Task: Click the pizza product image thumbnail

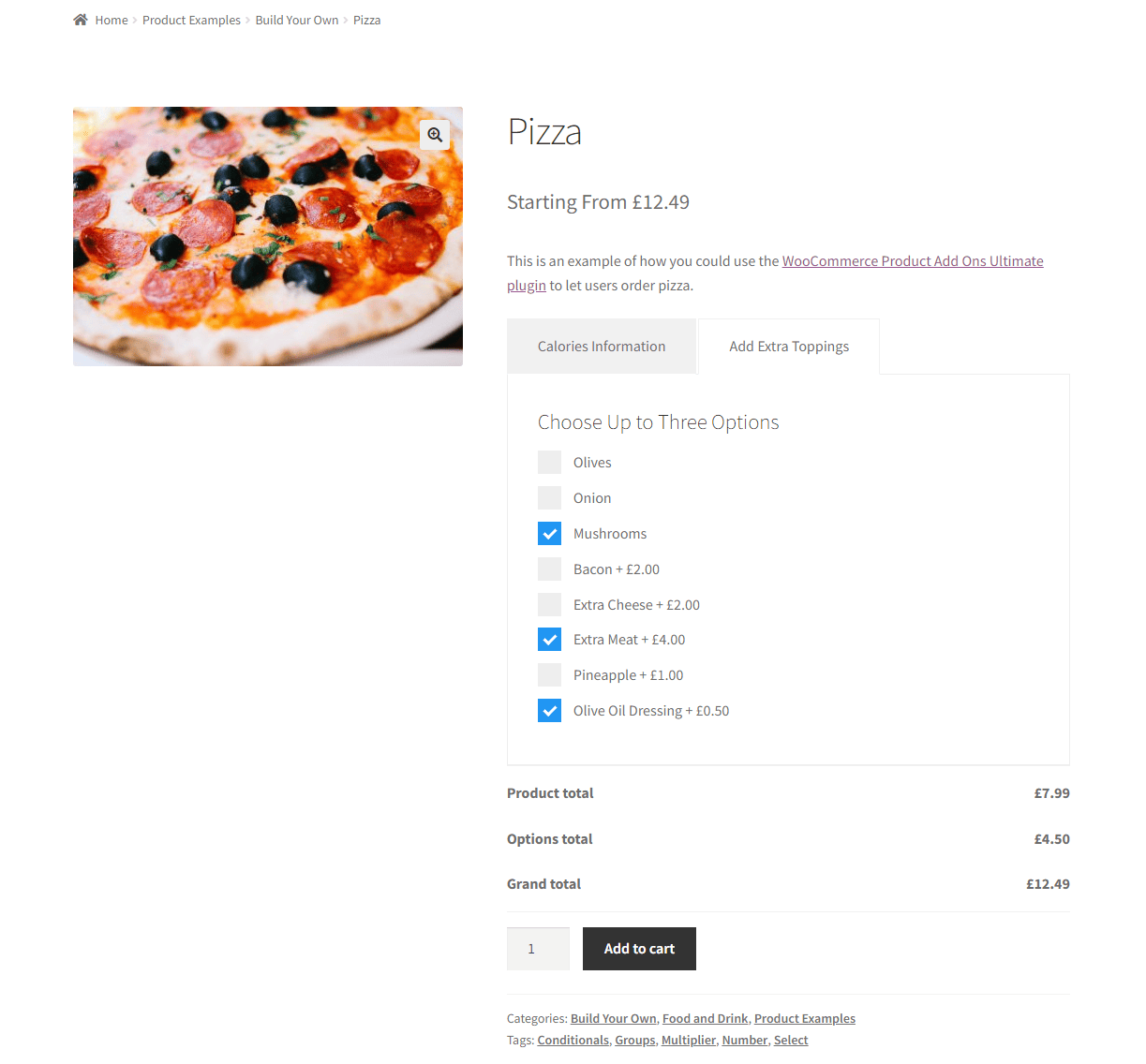Action: (x=268, y=236)
